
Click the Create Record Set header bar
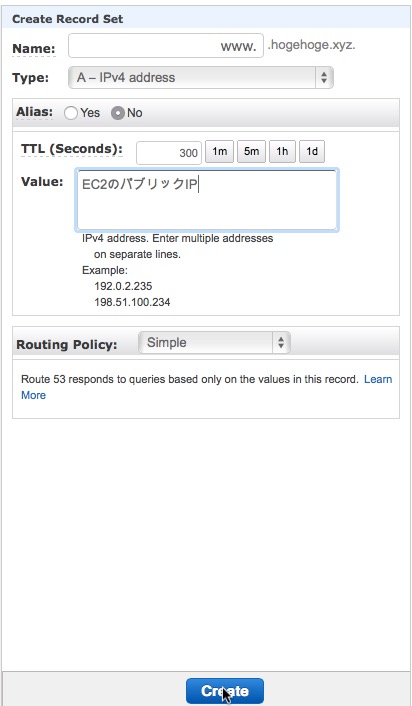click(x=206, y=19)
